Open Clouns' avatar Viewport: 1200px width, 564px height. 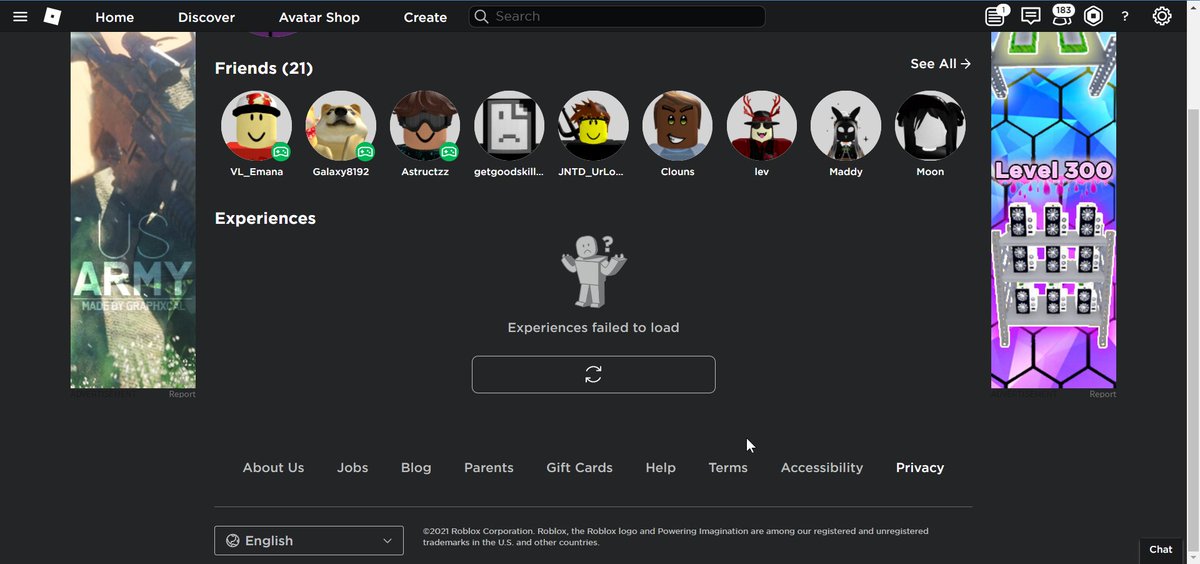[x=677, y=125]
